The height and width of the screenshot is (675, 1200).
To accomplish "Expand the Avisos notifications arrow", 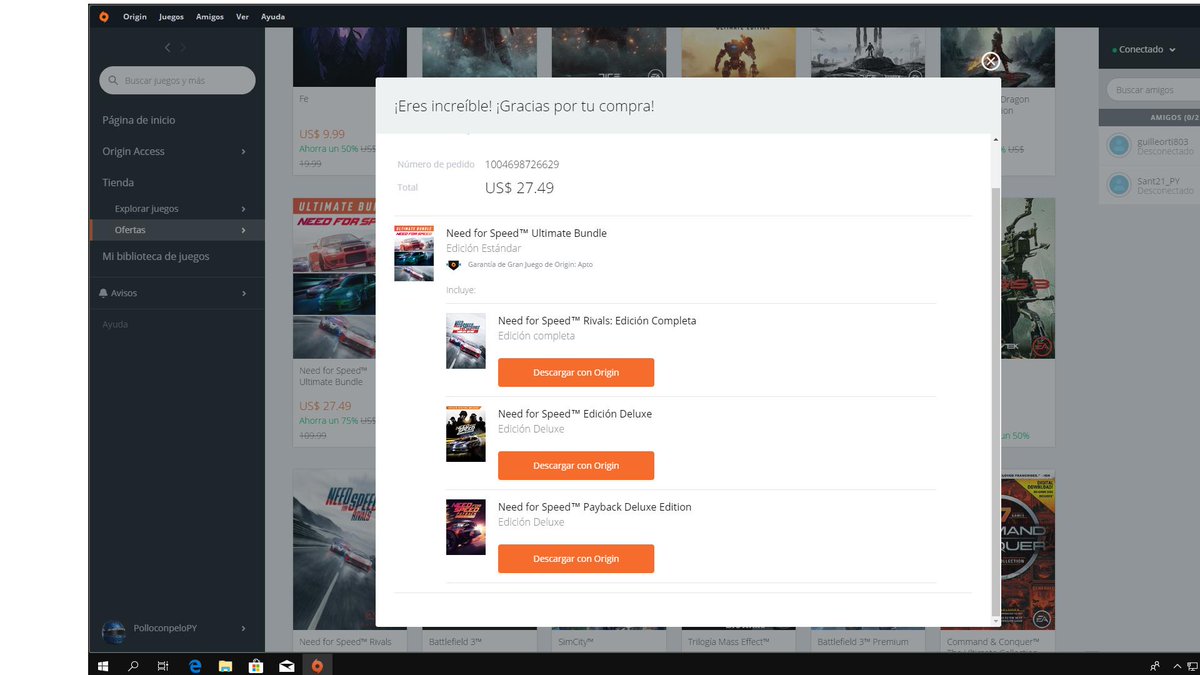I will click(x=244, y=293).
